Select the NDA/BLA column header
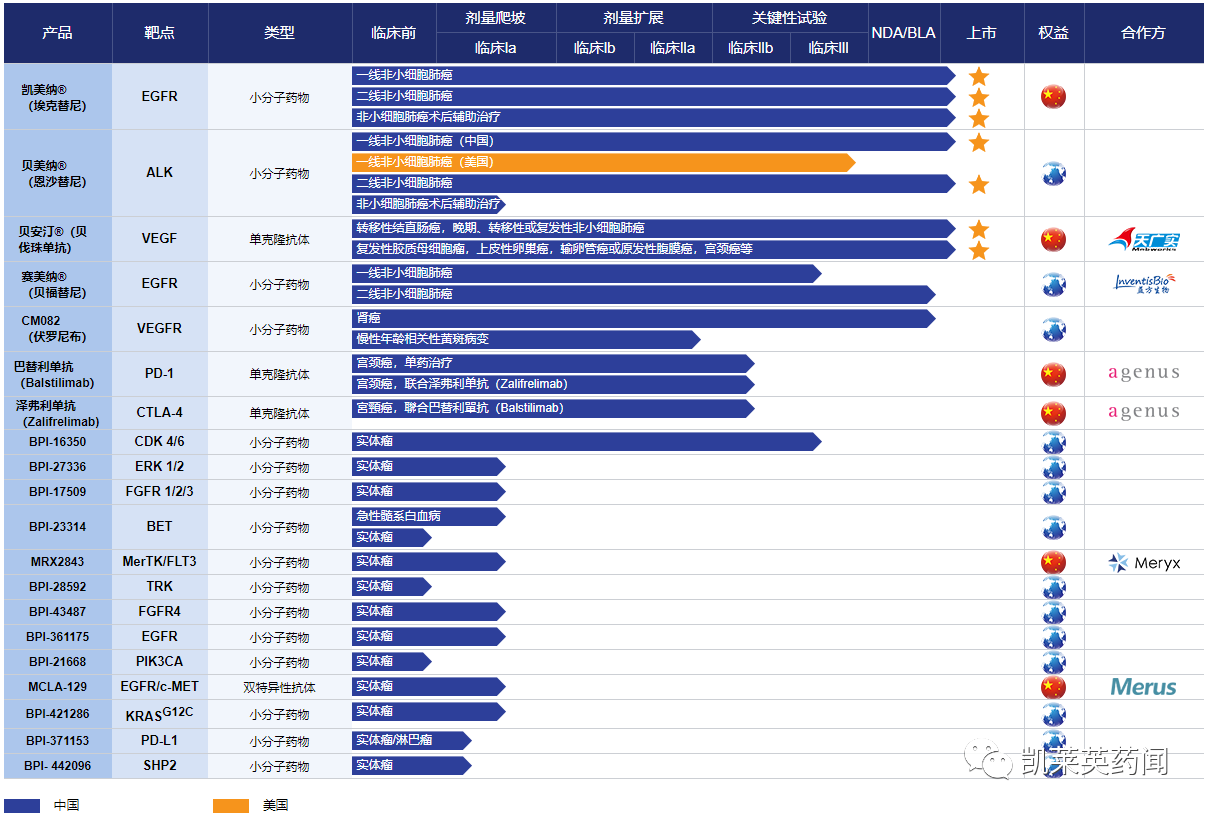This screenshot has width=1209, height=815. pyautogui.click(x=903, y=33)
